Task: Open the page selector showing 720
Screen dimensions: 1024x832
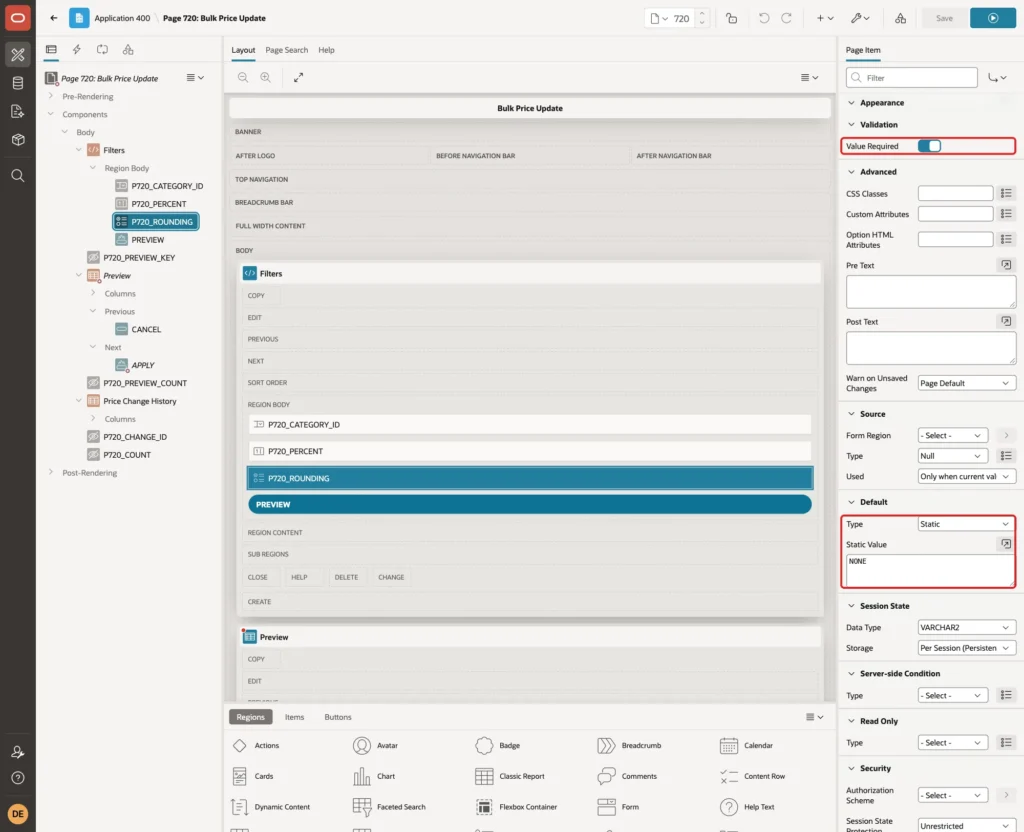Action: (x=669, y=18)
